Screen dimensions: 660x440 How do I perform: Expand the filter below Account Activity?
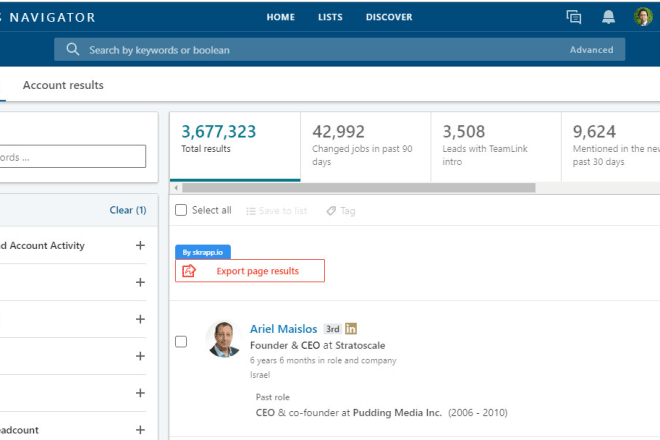(x=140, y=282)
